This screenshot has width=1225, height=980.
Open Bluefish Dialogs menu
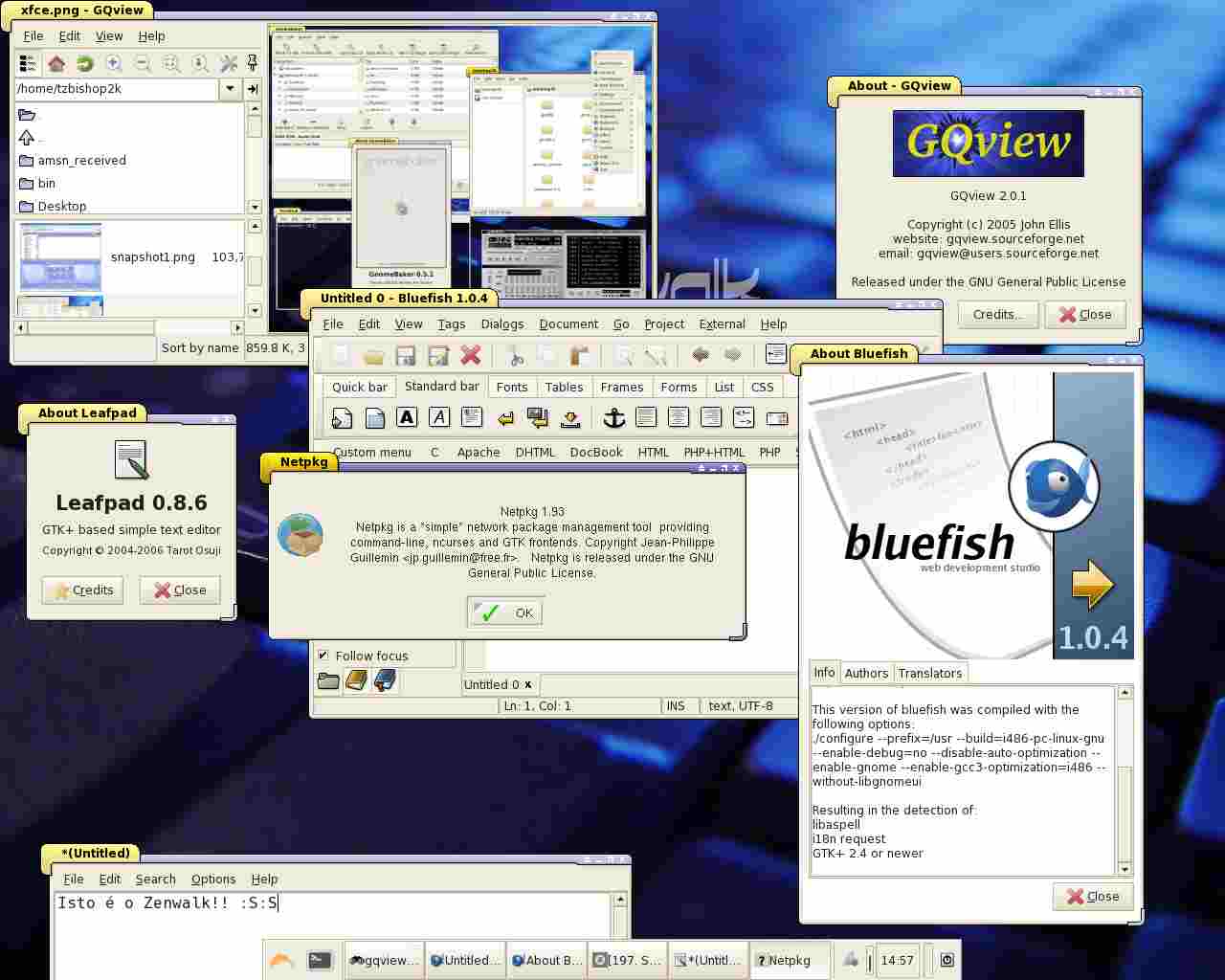pos(502,324)
